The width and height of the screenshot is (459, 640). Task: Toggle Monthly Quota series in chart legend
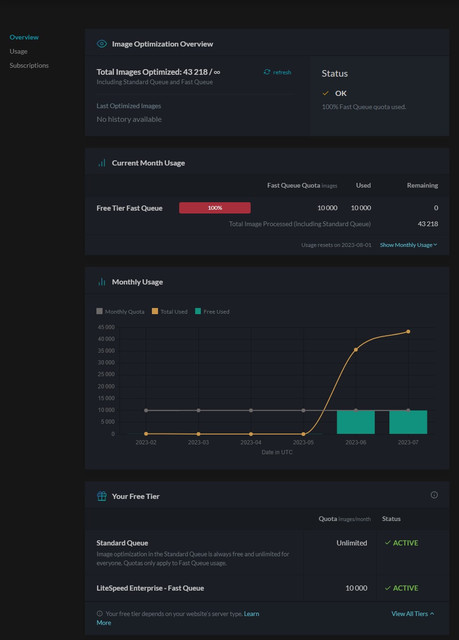[120, 311]
